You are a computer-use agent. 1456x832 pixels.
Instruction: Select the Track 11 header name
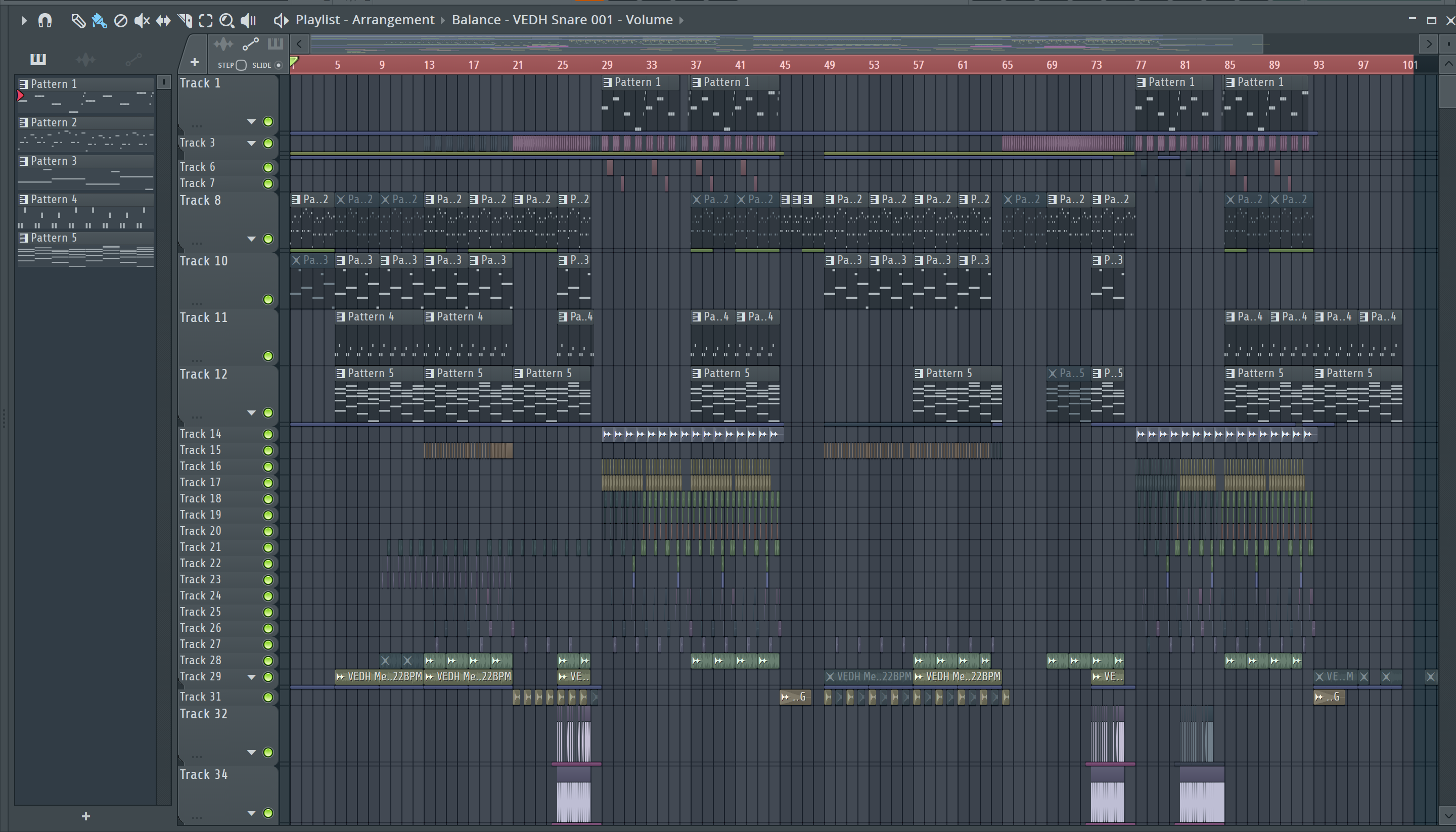[x=203, y=318]
